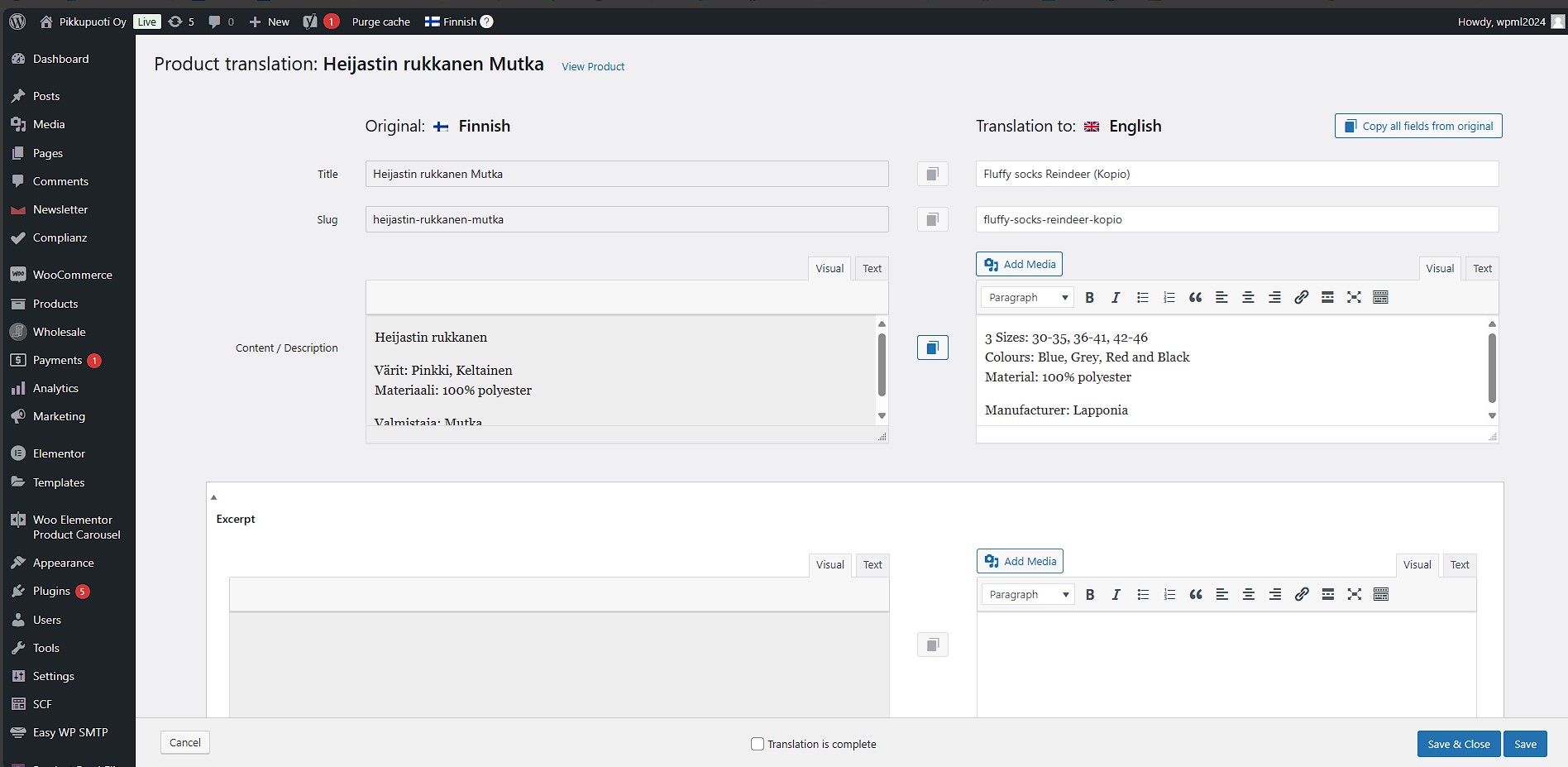The image size is (1568, 767).
Task: Click blockquote icon in description toolbar
Action: point(1195,298)
